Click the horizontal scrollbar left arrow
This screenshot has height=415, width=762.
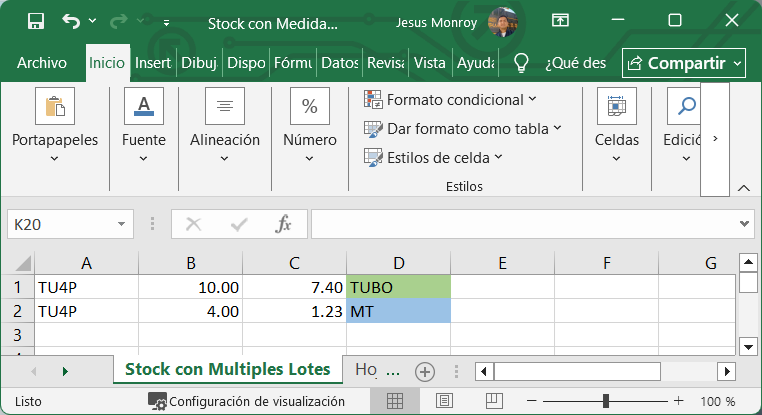point(484,372)
